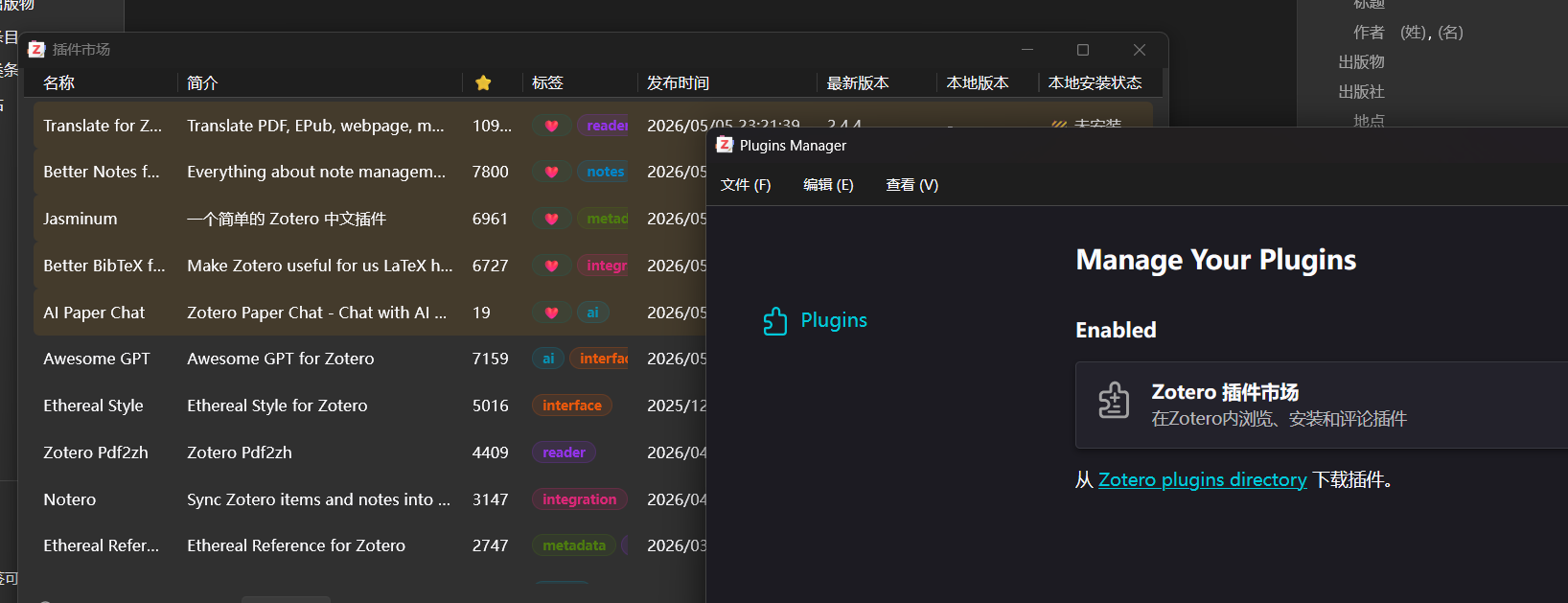Click the 出版社 field label in Zotero pane
This screenshot has width=1568, height=603.
pyautogui.click(x=1361, y=92)
